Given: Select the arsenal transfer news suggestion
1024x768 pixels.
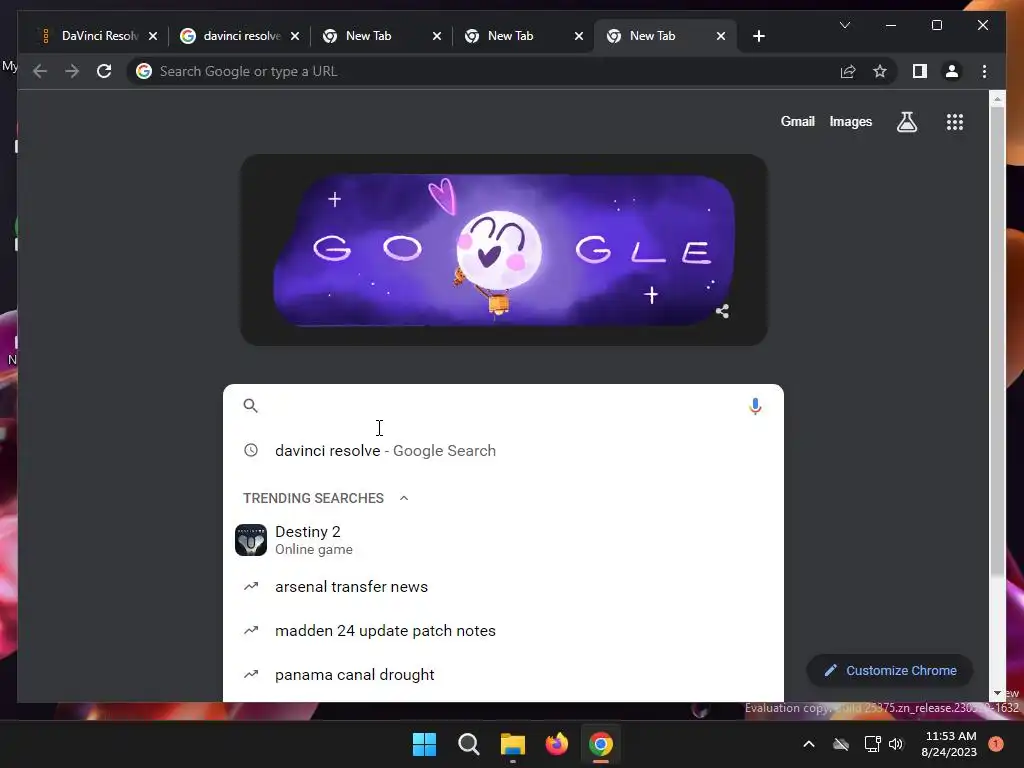Looking at the screenshot, I should 503,586.
